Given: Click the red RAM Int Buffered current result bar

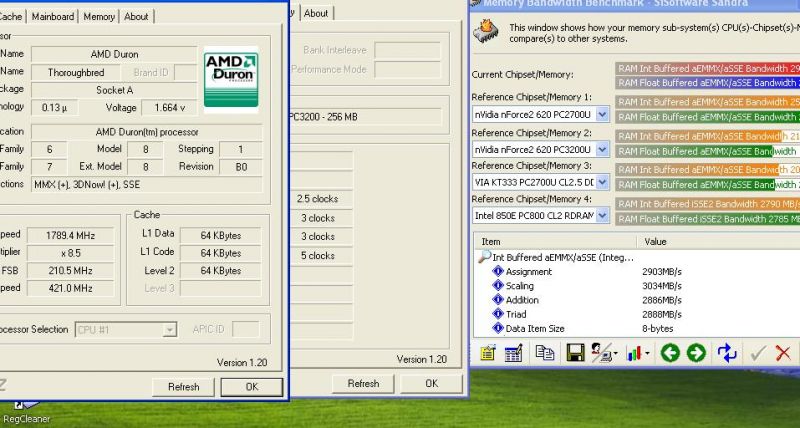Looking at the screenshot, I should click(x=707, y=68).
